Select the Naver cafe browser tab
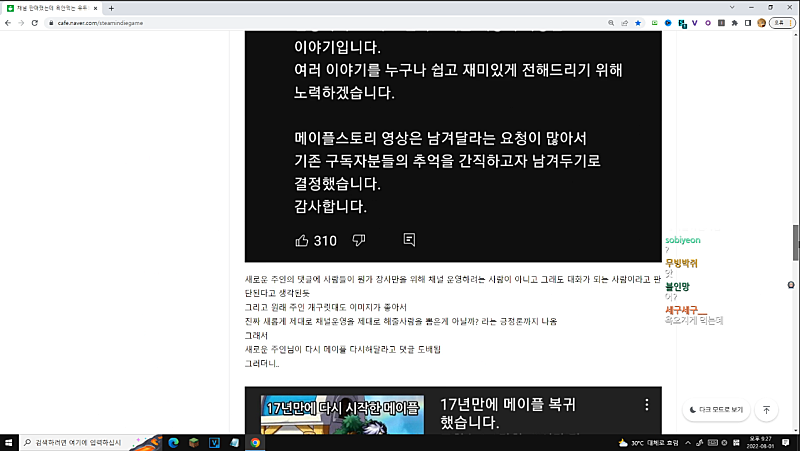 (x=52, y=8)
